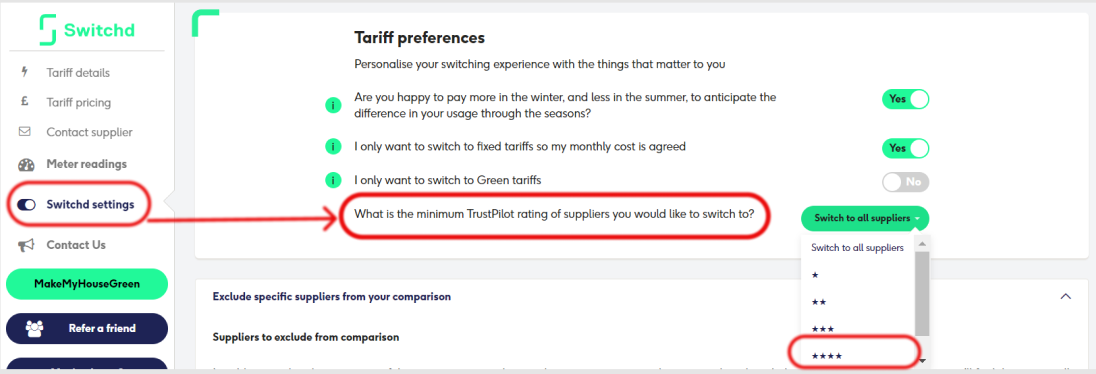The width and height of the screenshot is (1096, 374).
Task: Click the Refer a friend button
Action: pyautogui.click(x=87, y=328)
